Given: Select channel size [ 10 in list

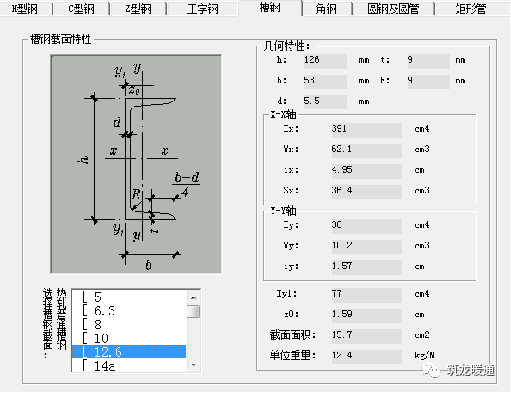Looking at the screenshot, I should (129, 338).
